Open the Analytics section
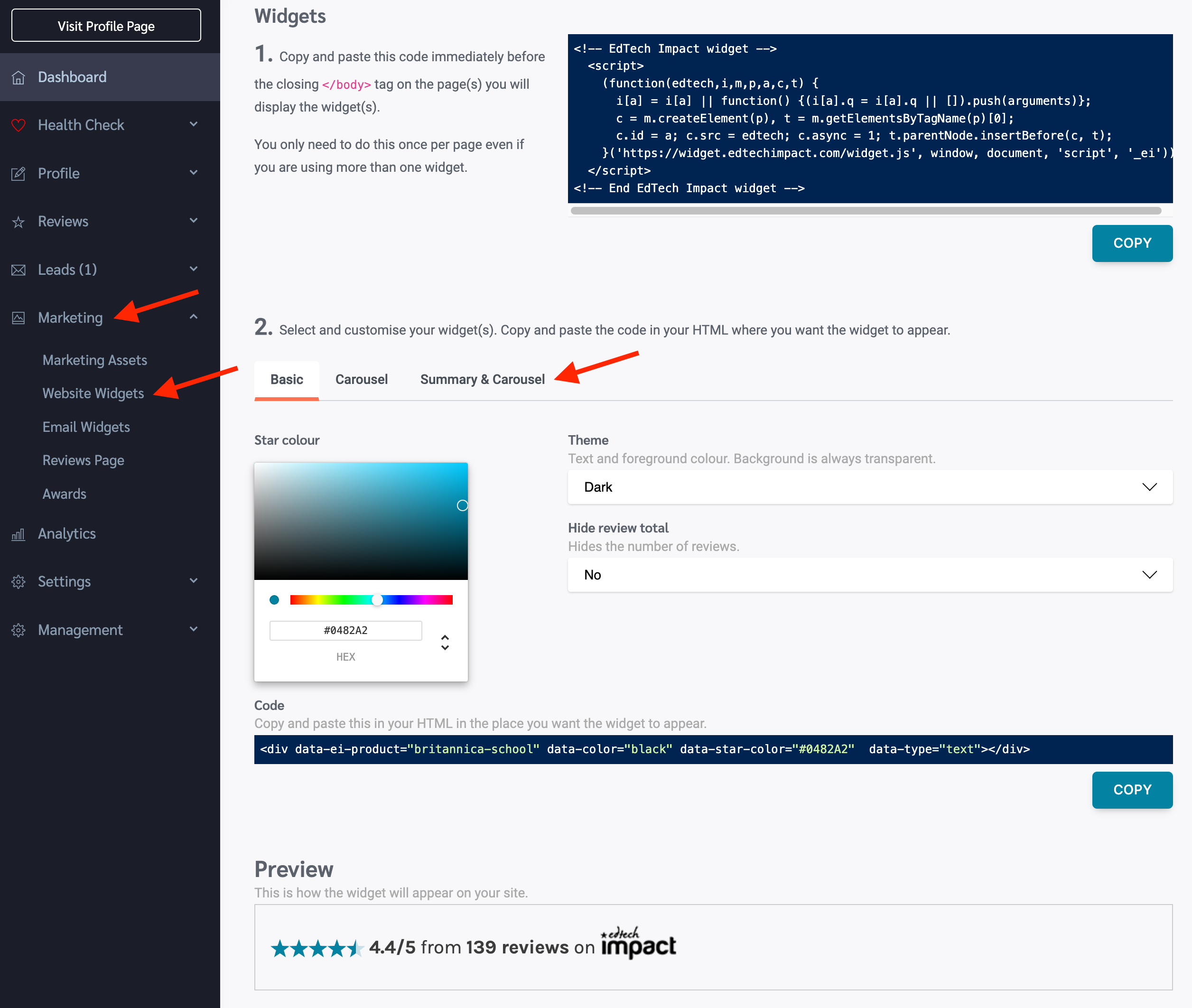 [67, 534]
